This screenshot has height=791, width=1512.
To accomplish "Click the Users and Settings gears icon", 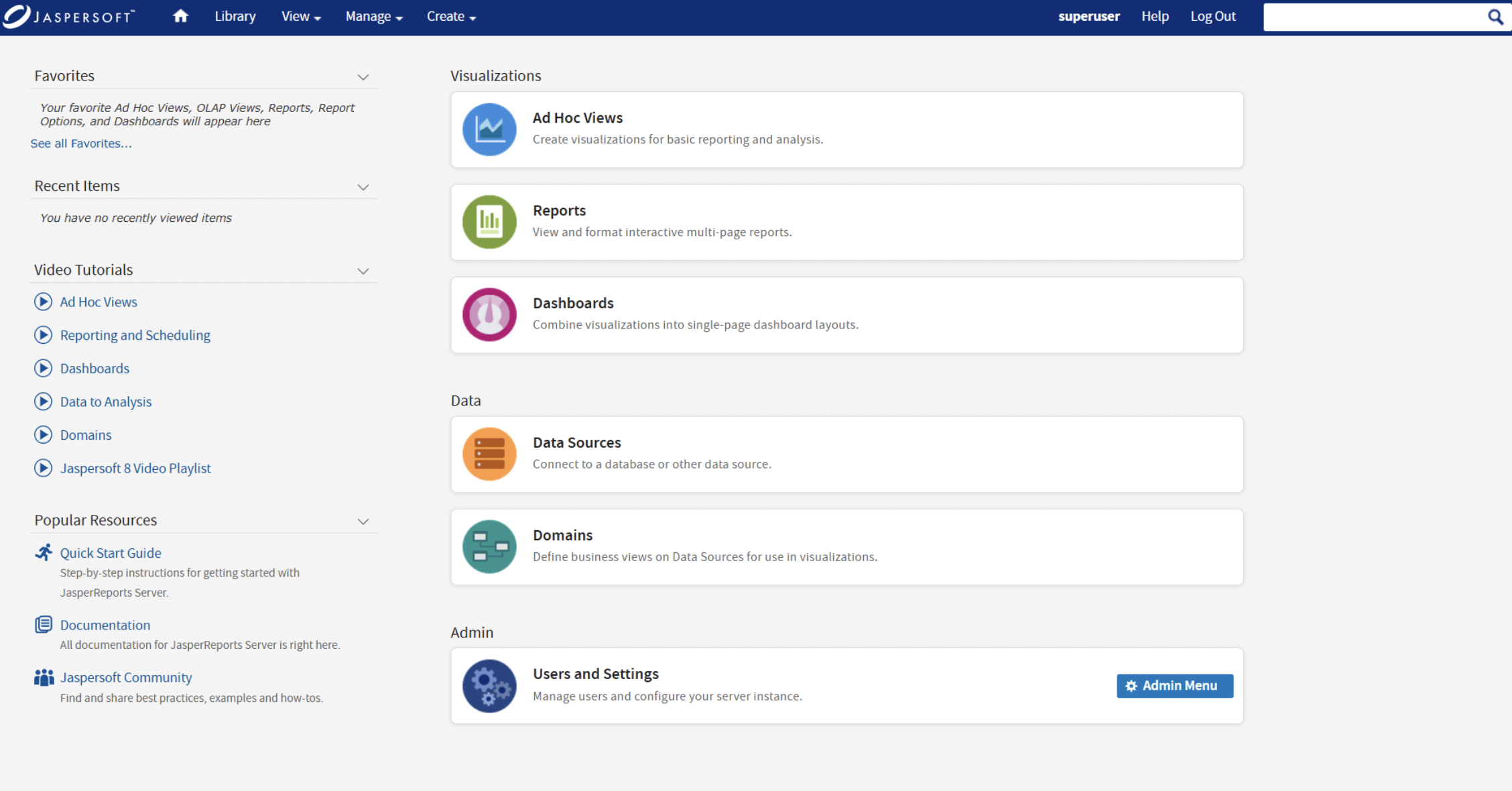I will [489, 685].
